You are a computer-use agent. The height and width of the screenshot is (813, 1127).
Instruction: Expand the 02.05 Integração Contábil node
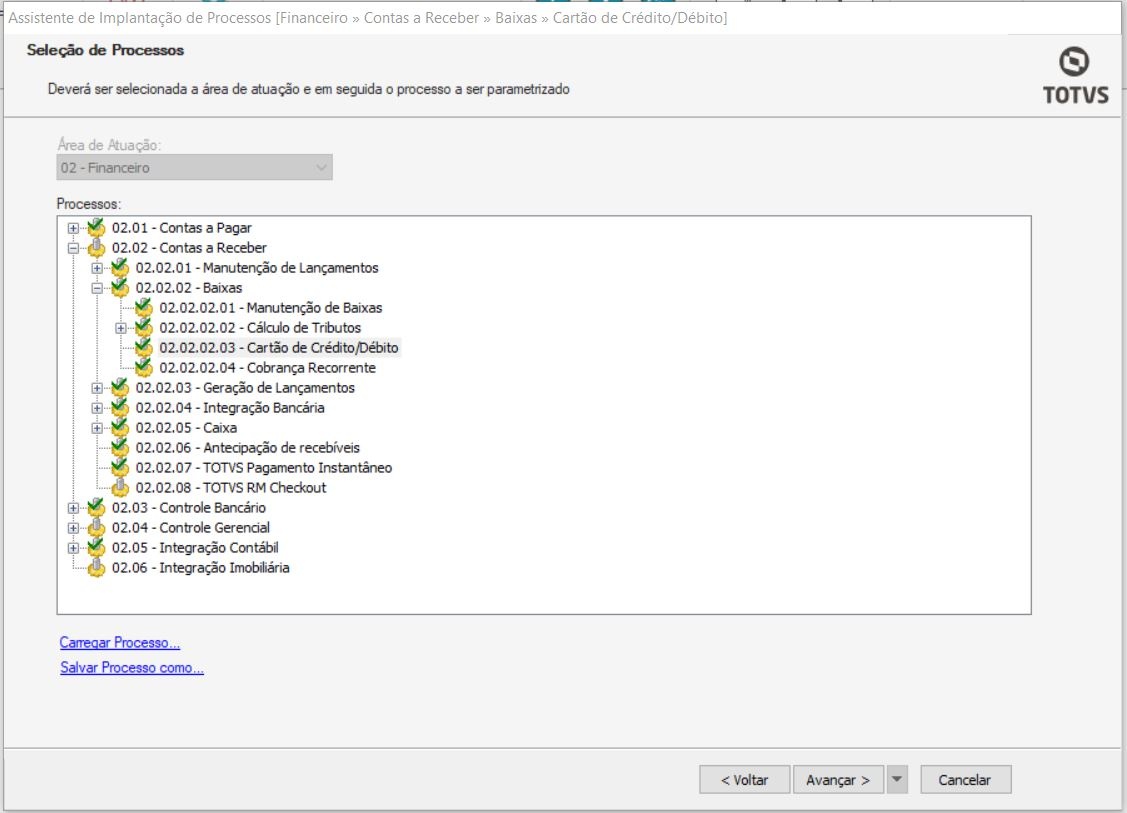click(x=73, y=548)
